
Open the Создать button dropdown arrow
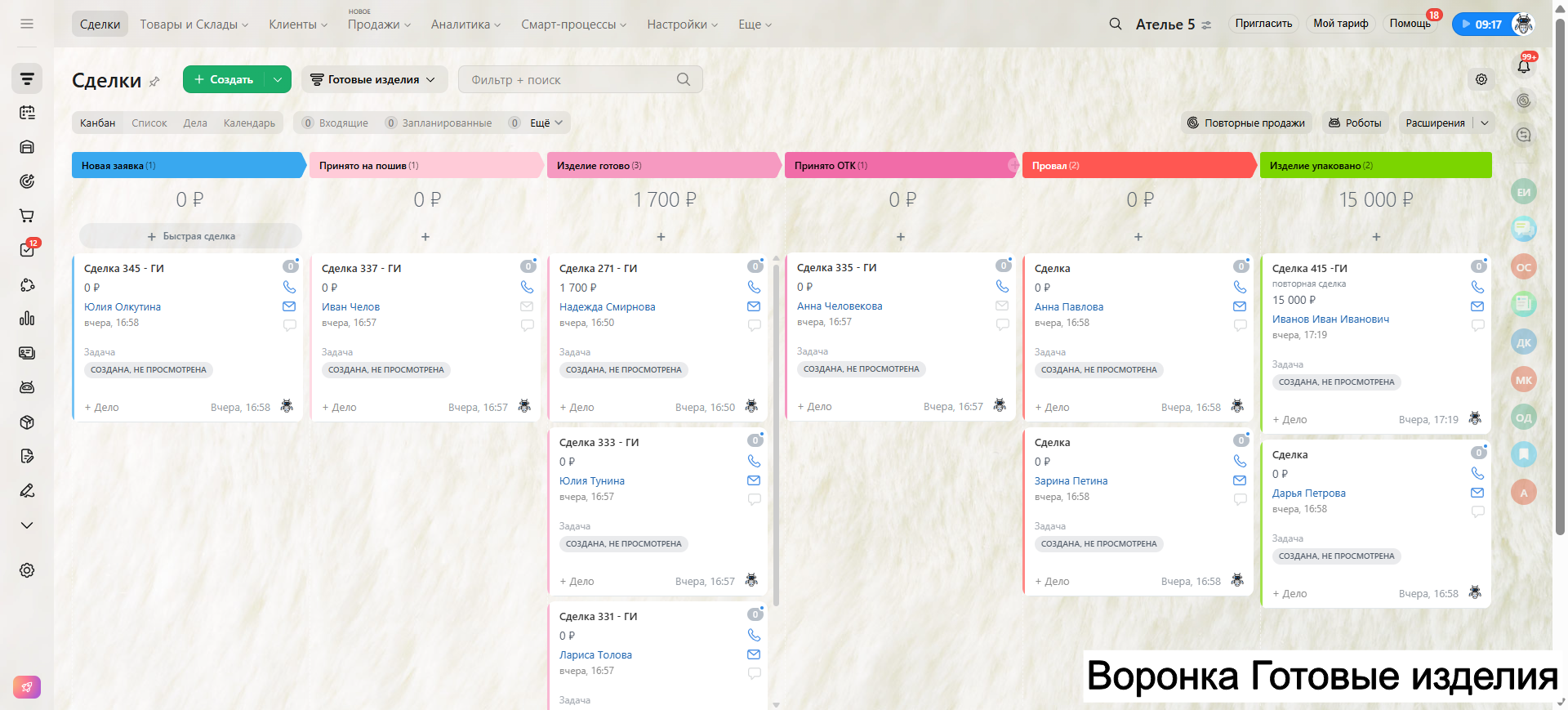[278, 79]
